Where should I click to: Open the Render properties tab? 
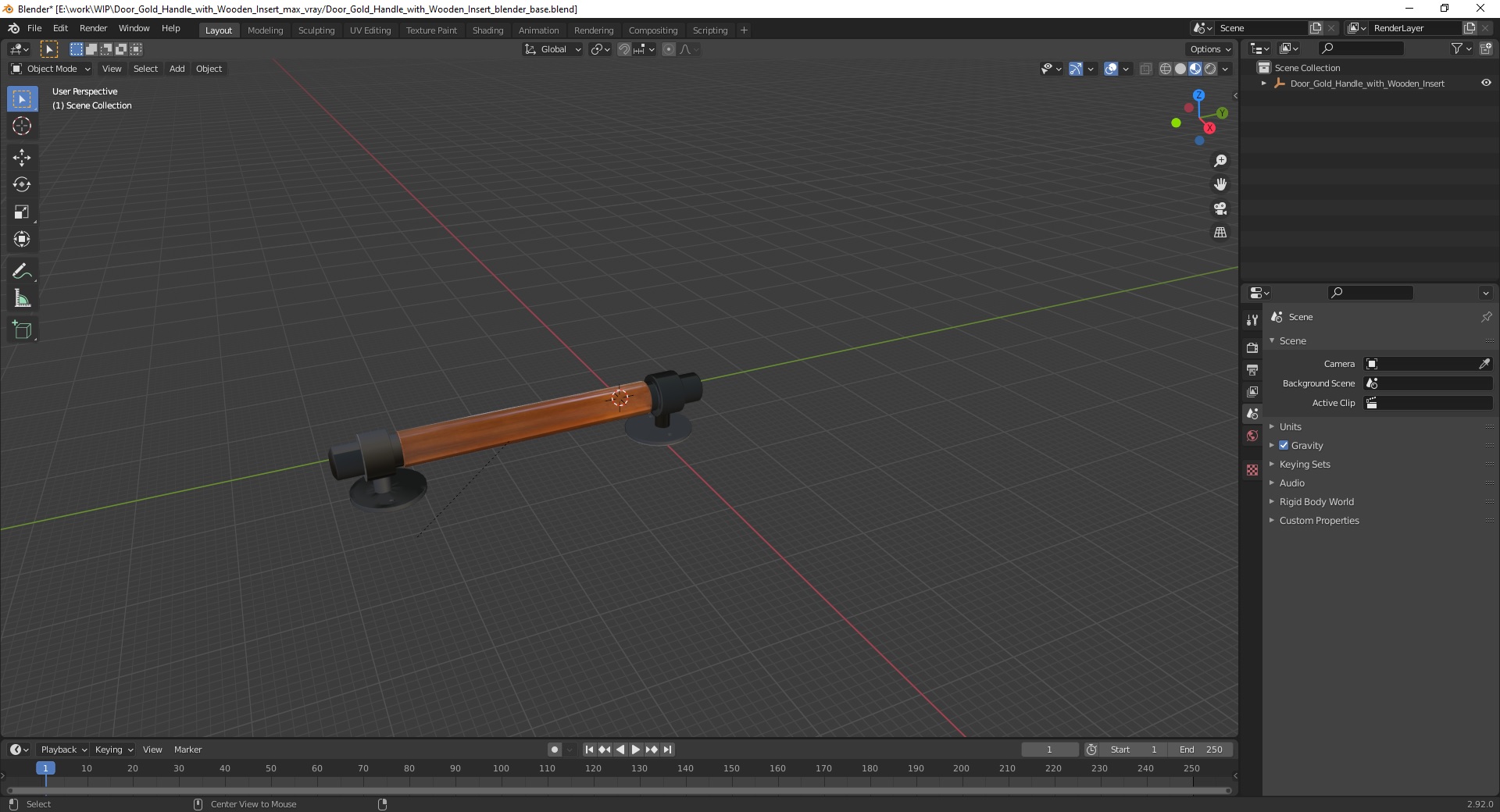pyautogui.click(x=1252, y=347)
